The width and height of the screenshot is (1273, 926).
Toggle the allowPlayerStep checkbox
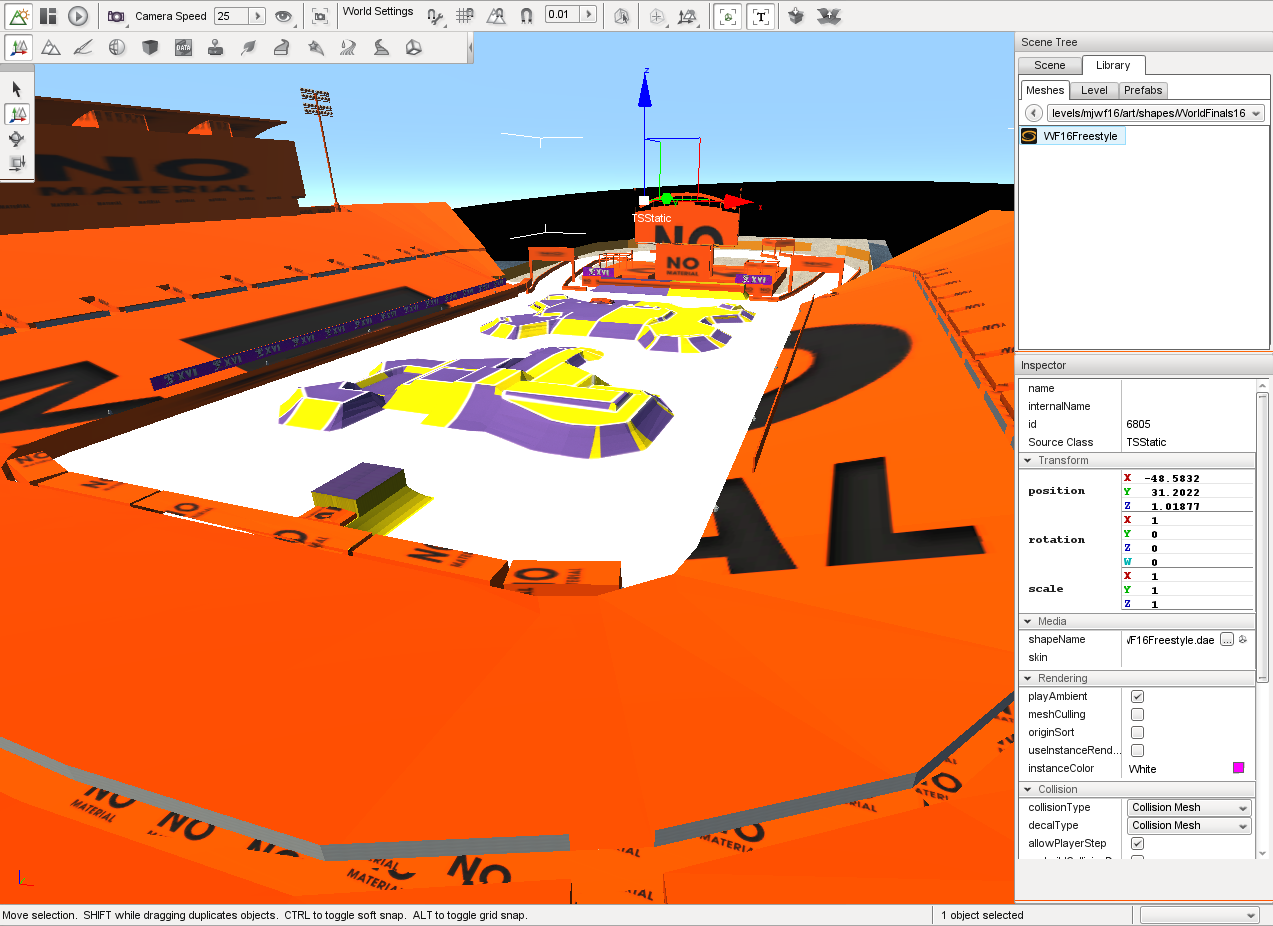pyautogui.click(x=1137, y=844)
